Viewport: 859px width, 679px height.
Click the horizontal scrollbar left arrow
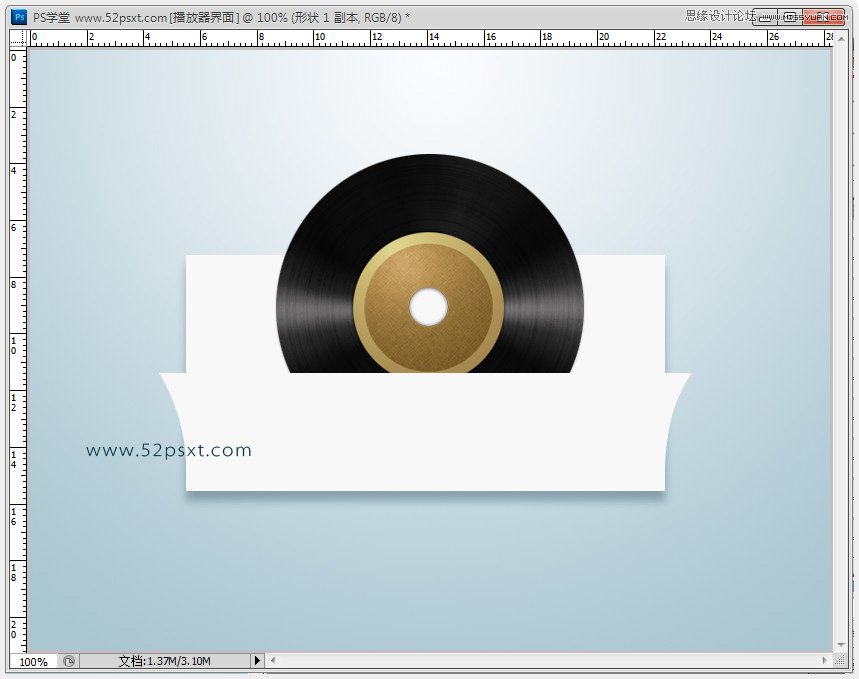click(273, 660)
